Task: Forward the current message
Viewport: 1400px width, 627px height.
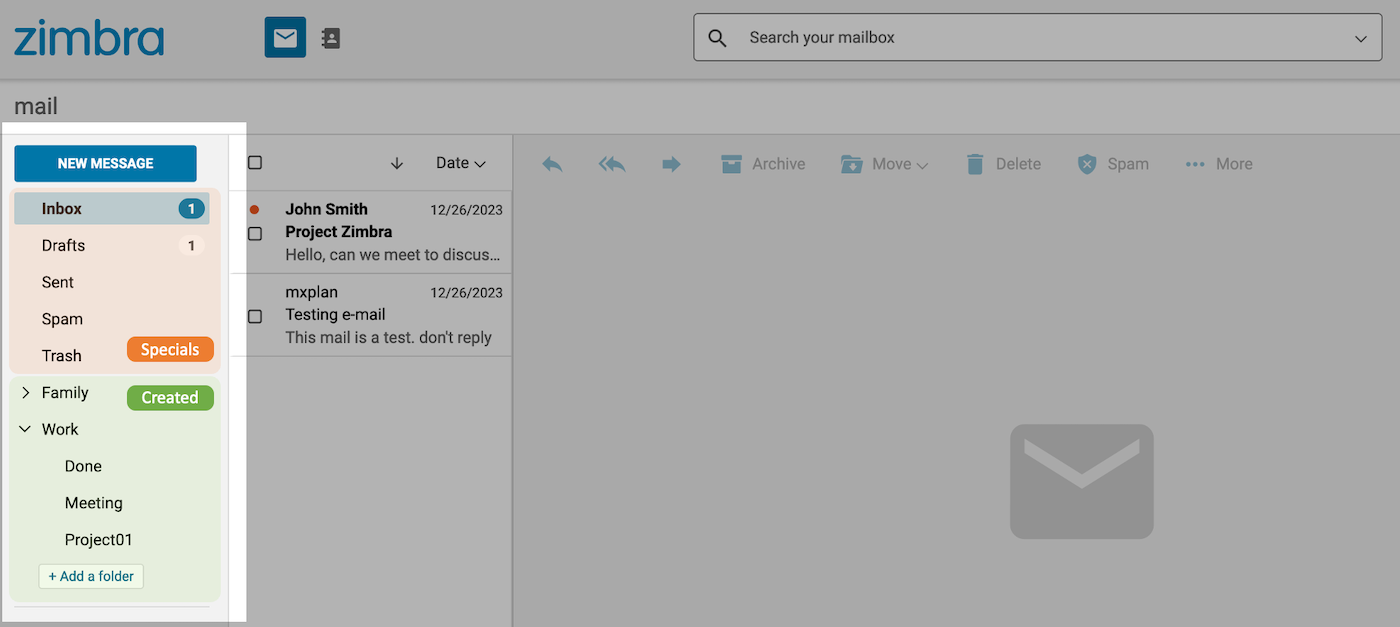Action: [671, 163]
